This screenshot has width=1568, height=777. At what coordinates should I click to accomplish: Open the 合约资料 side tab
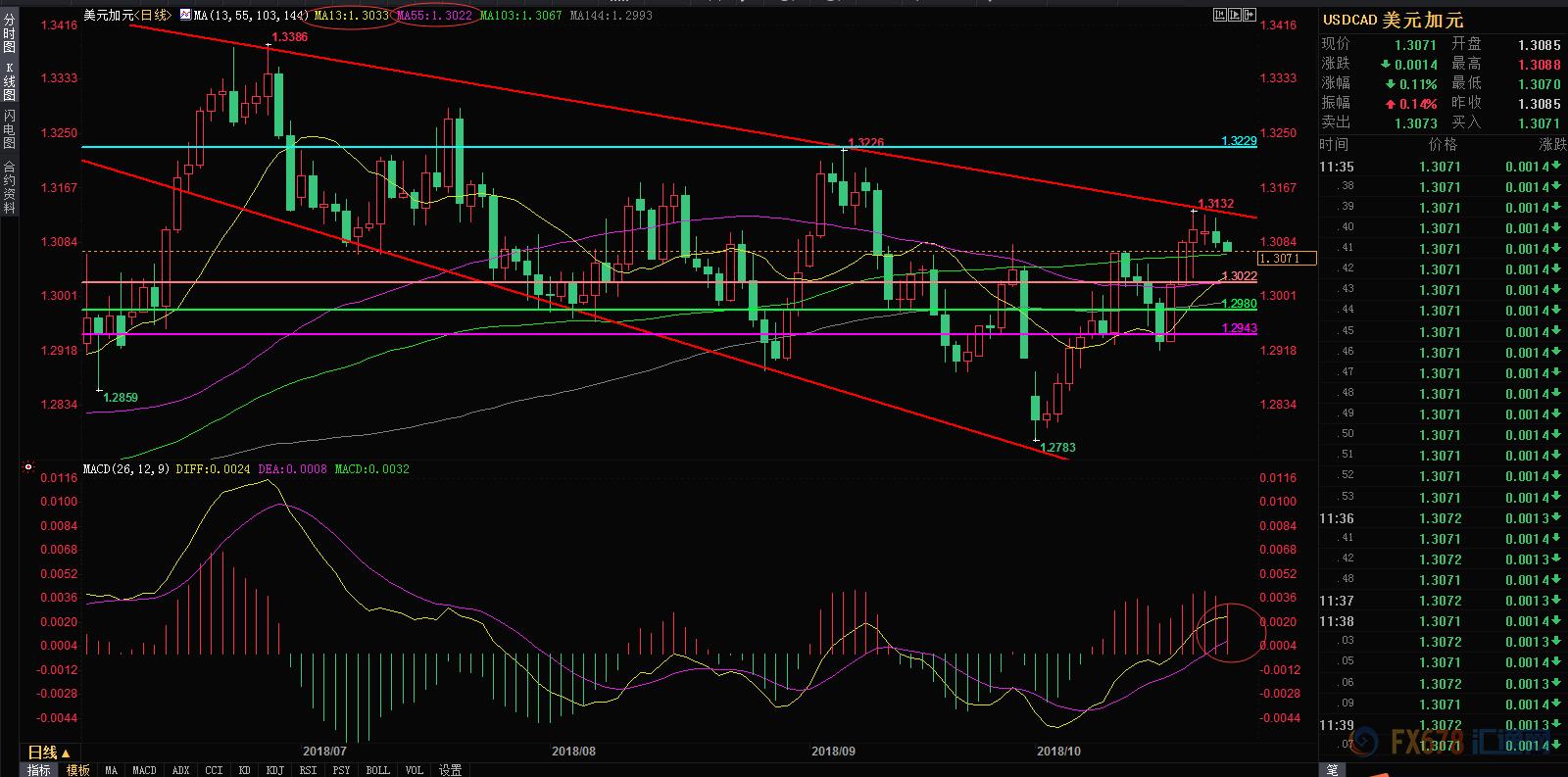9,187
